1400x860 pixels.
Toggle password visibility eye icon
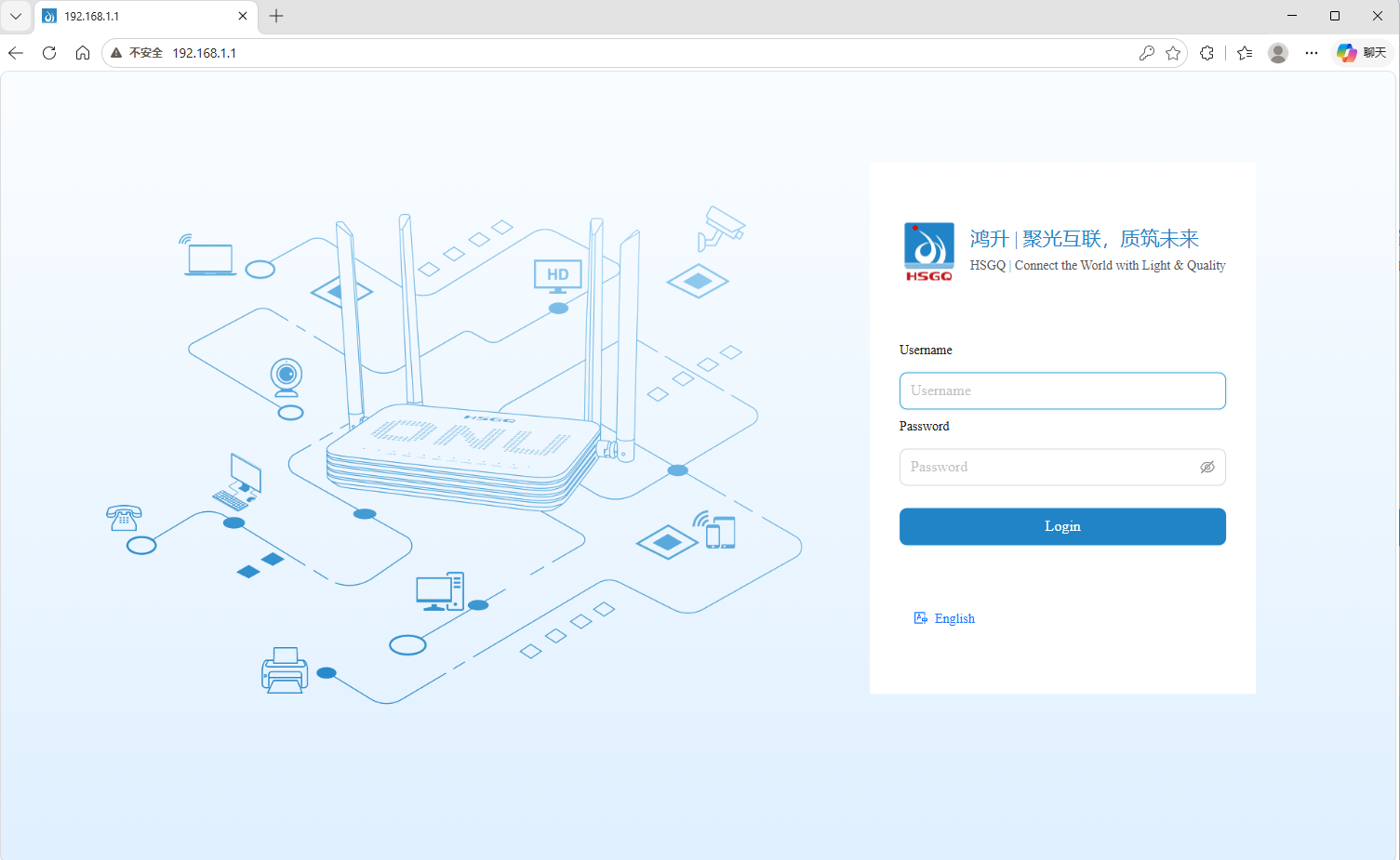point(1207,467)
